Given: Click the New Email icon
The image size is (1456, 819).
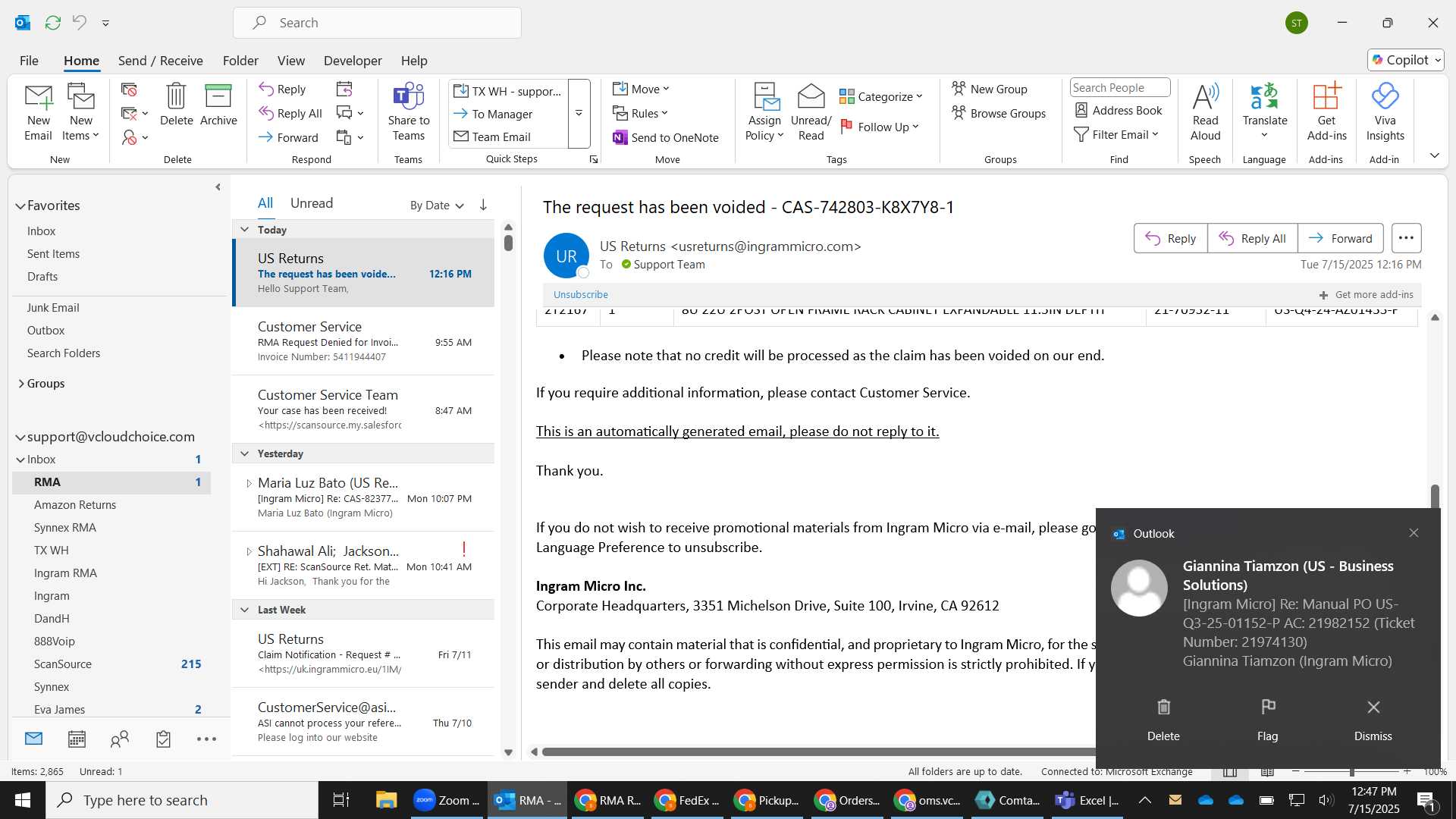Looking at the screenshot, I should point(38,112).
